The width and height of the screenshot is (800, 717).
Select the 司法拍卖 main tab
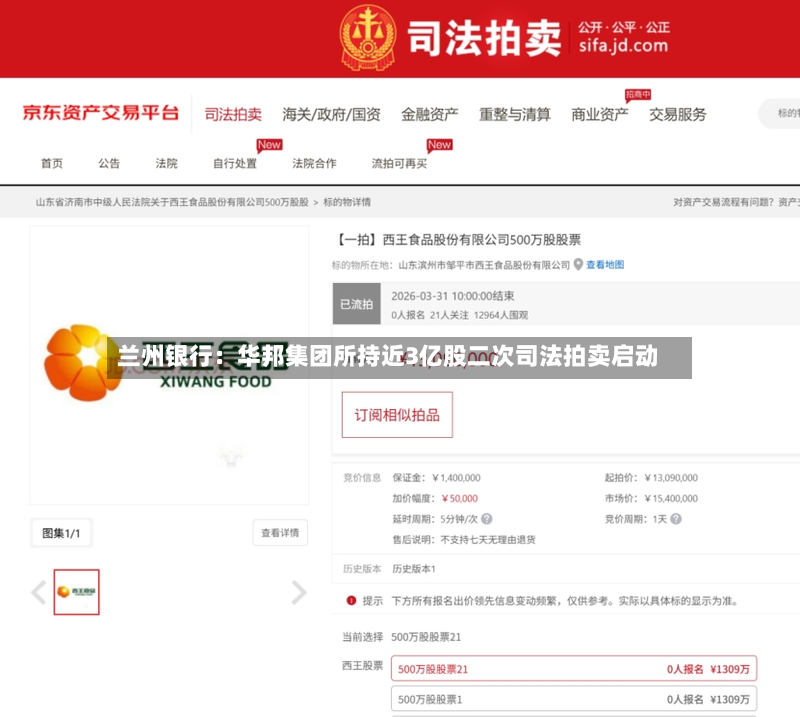point(233,114)
